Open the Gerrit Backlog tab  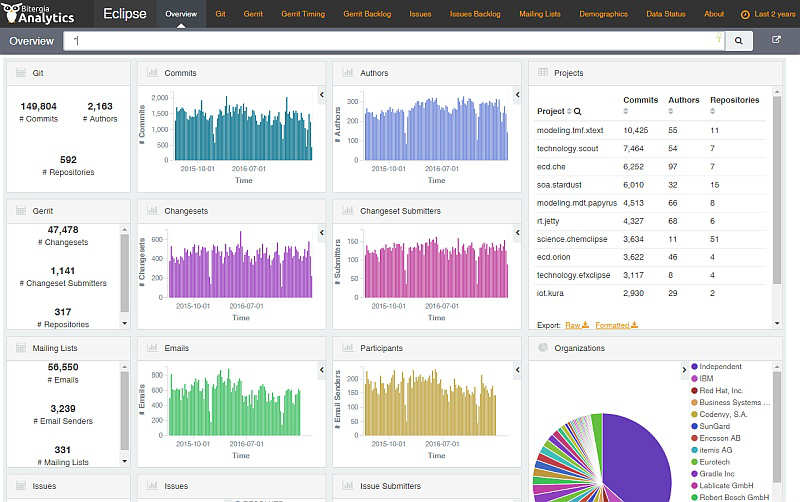click(367, 14)
